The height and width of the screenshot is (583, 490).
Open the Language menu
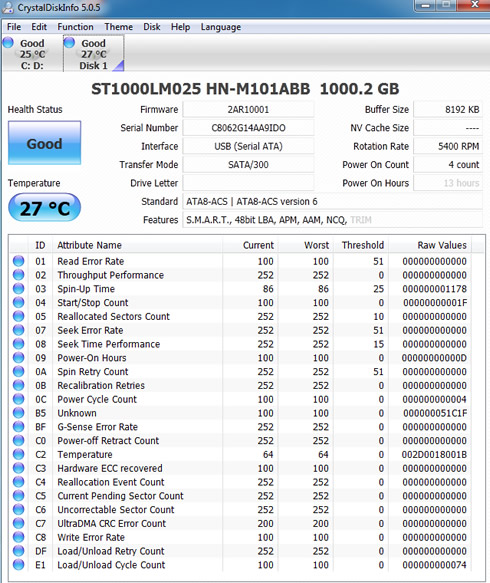[221, 27]
